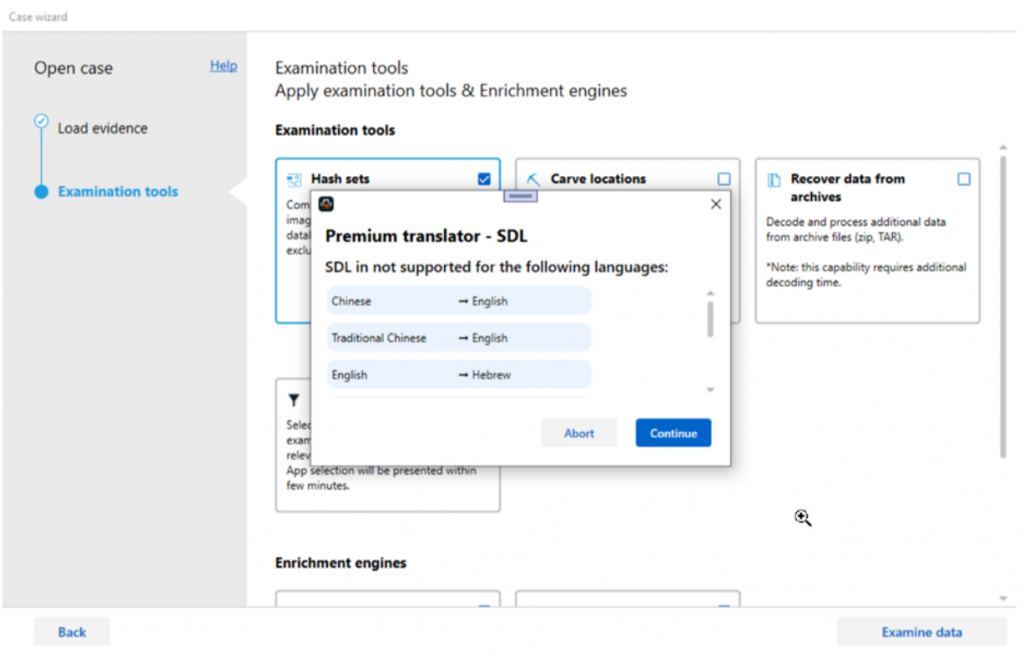Click the Recover data from archives title

coord(848,188)
